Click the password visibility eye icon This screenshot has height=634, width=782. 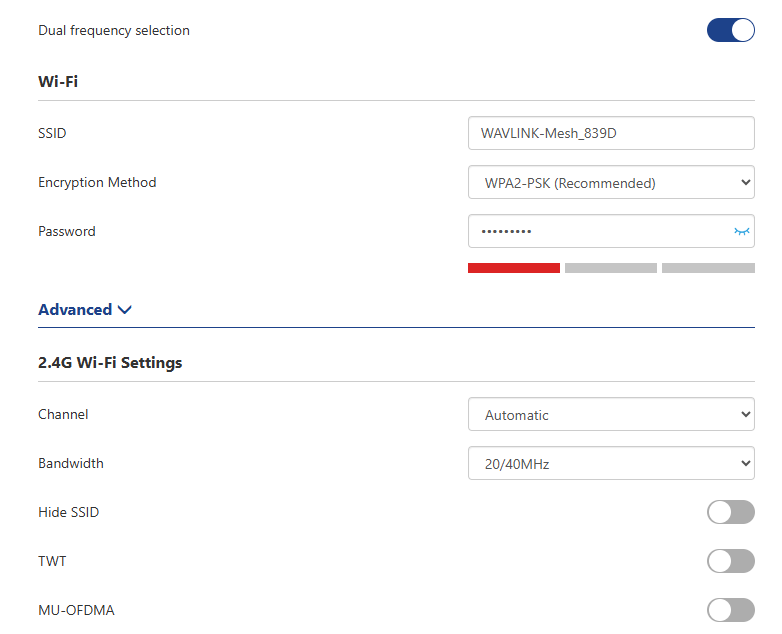[741, 231]
